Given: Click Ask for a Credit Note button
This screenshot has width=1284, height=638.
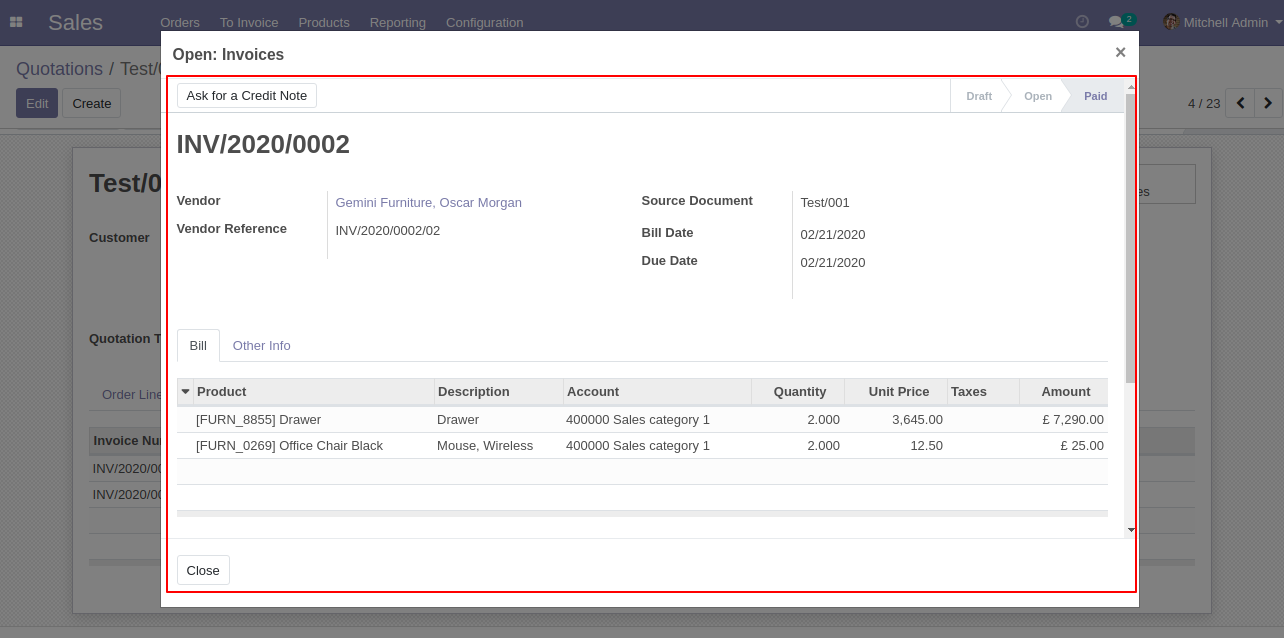Looking at the screenshot, I should pyautogui.click(x=247, y=95).
